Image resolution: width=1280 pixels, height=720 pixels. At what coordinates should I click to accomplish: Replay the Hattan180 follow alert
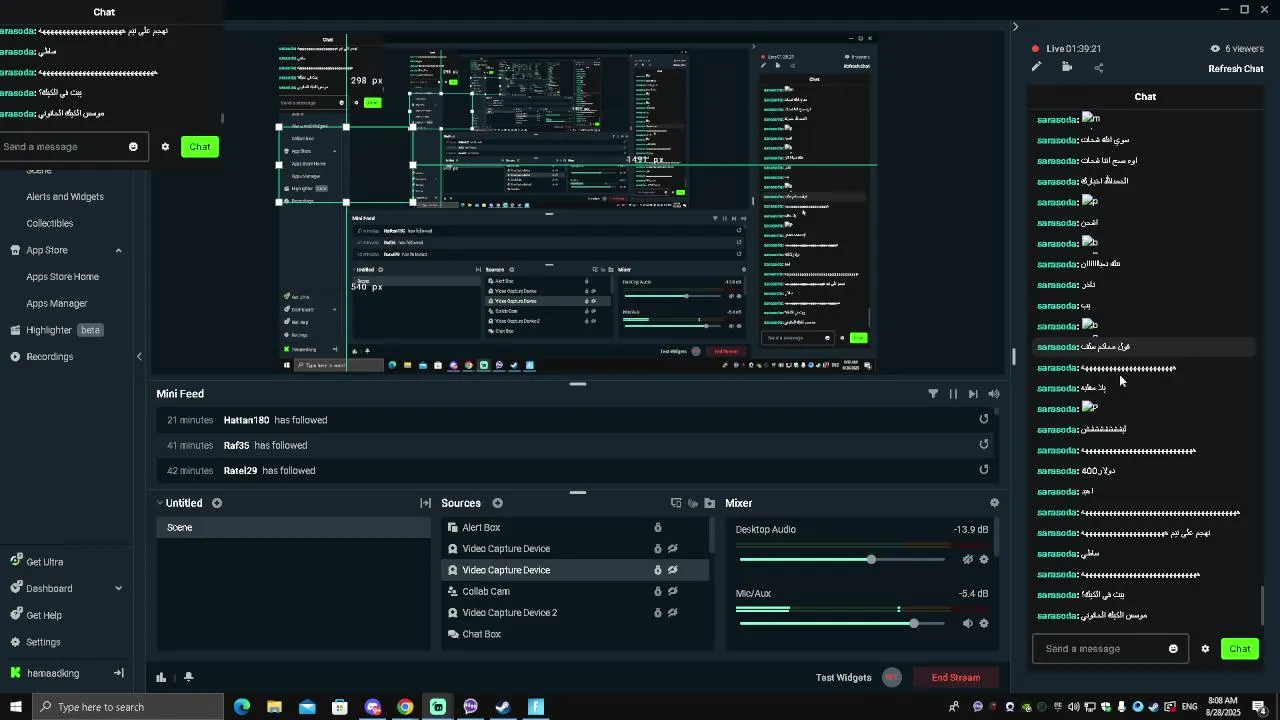(984, 420)
